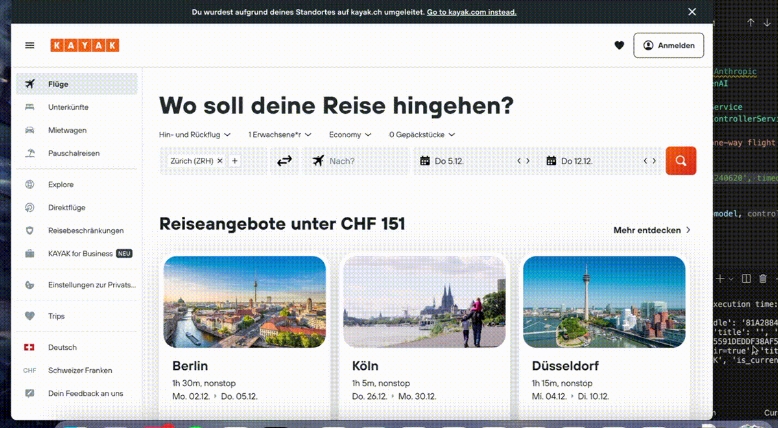778x428 pixels.
Task: Click the Nach? destination field
Action: [x=356, y=161]
